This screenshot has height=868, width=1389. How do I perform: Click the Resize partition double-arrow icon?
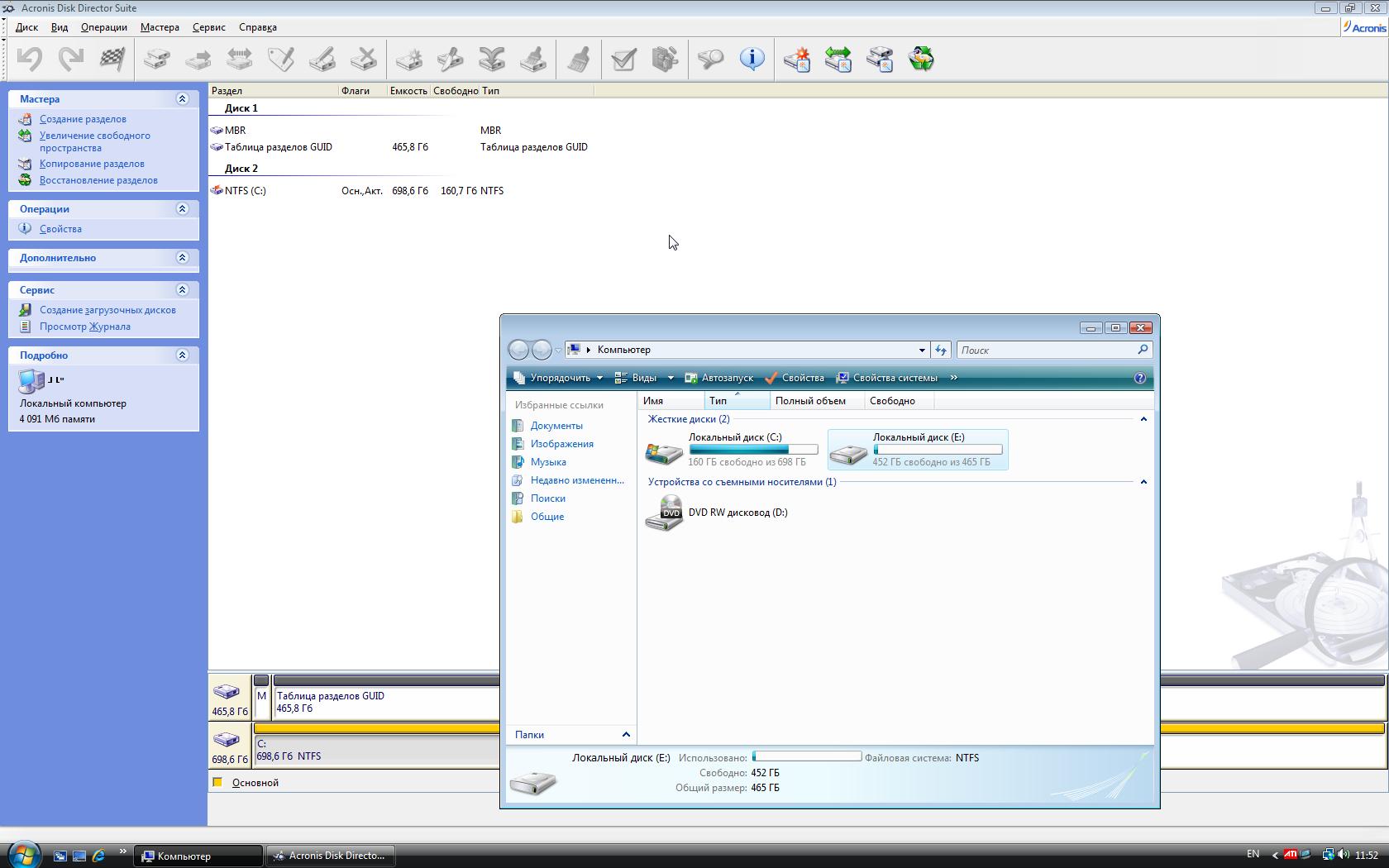coord(240,59)
